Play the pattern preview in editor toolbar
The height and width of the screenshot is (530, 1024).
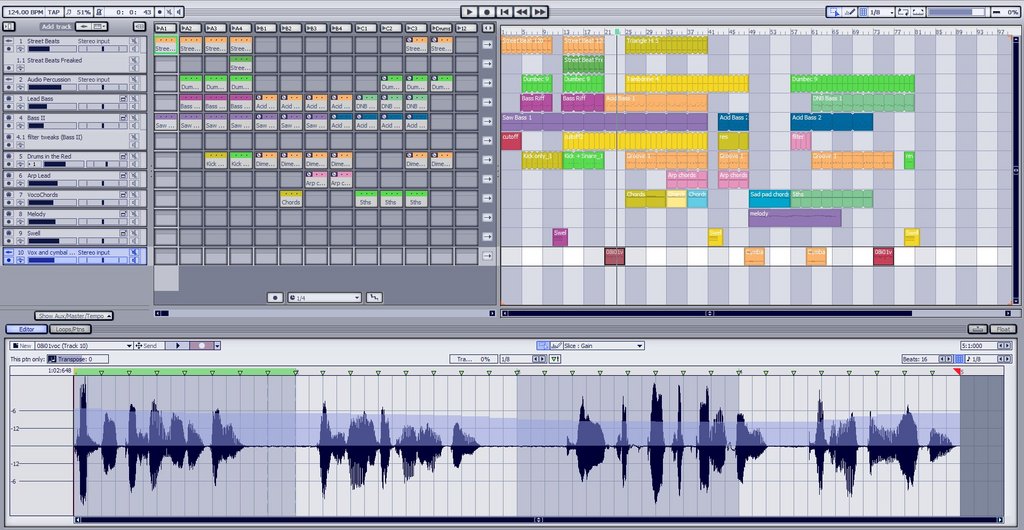(177, 346)
